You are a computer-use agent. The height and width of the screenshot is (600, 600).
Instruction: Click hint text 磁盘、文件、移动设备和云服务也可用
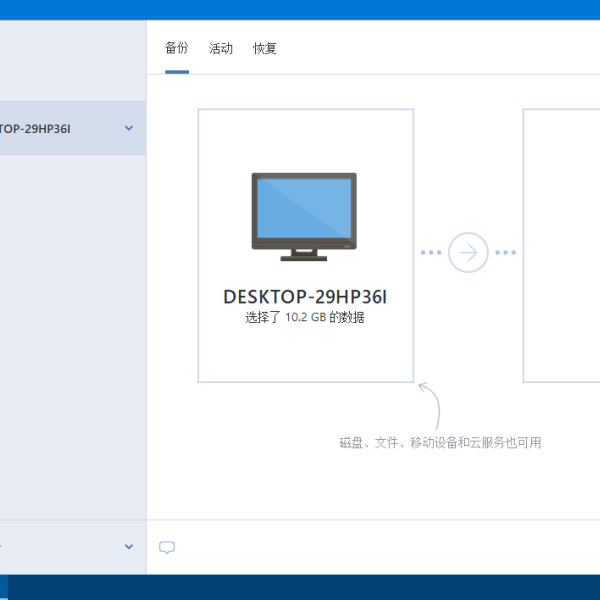[x=440, y=443]
